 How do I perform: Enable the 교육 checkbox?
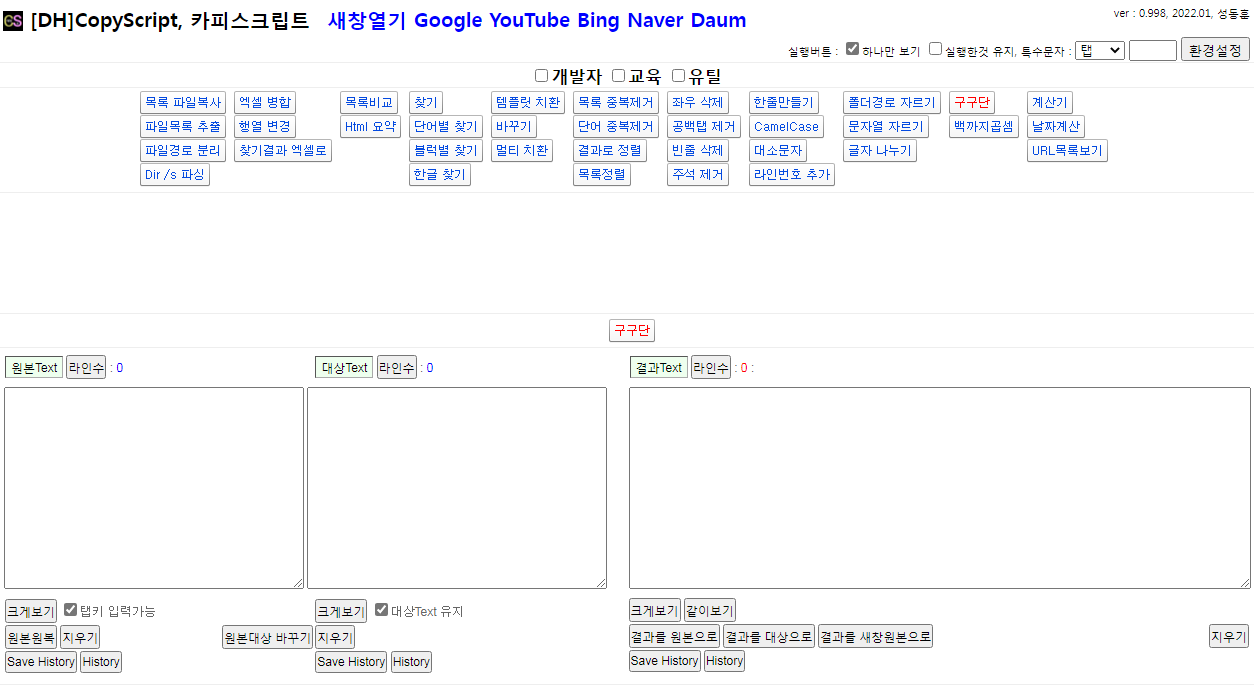[x=619, y=76]
